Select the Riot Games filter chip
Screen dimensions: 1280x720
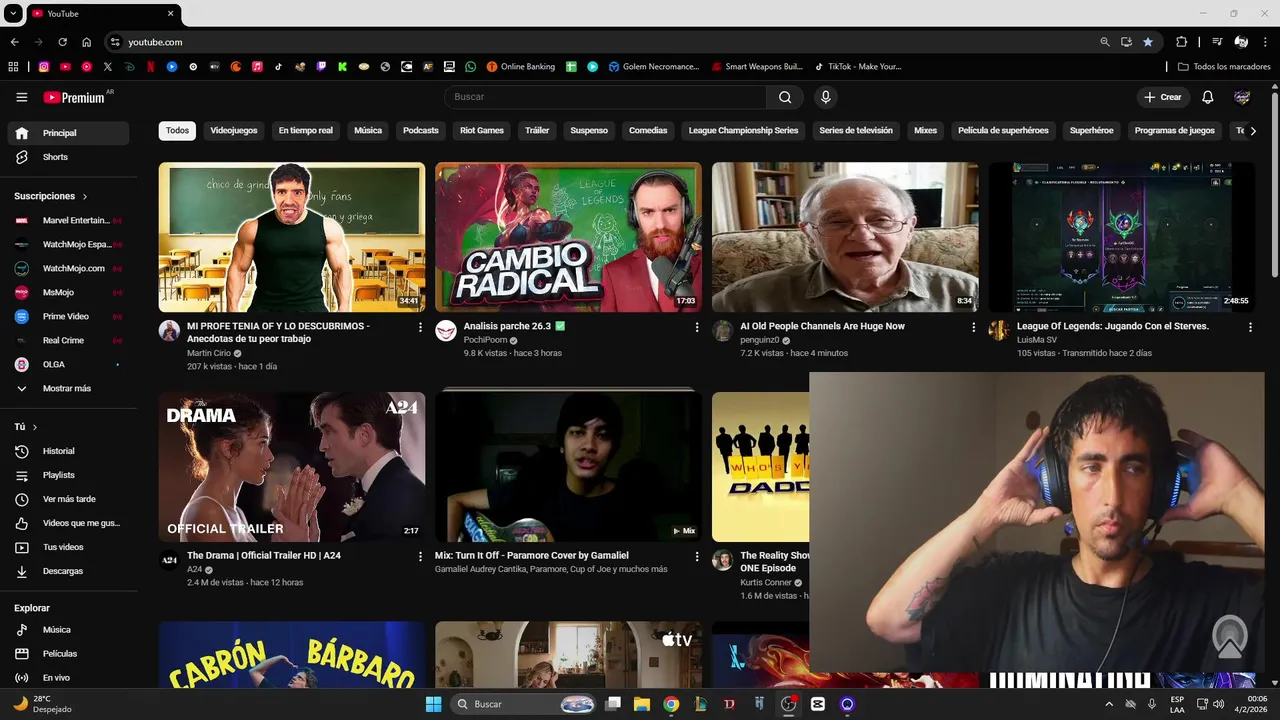coord(482,131)
